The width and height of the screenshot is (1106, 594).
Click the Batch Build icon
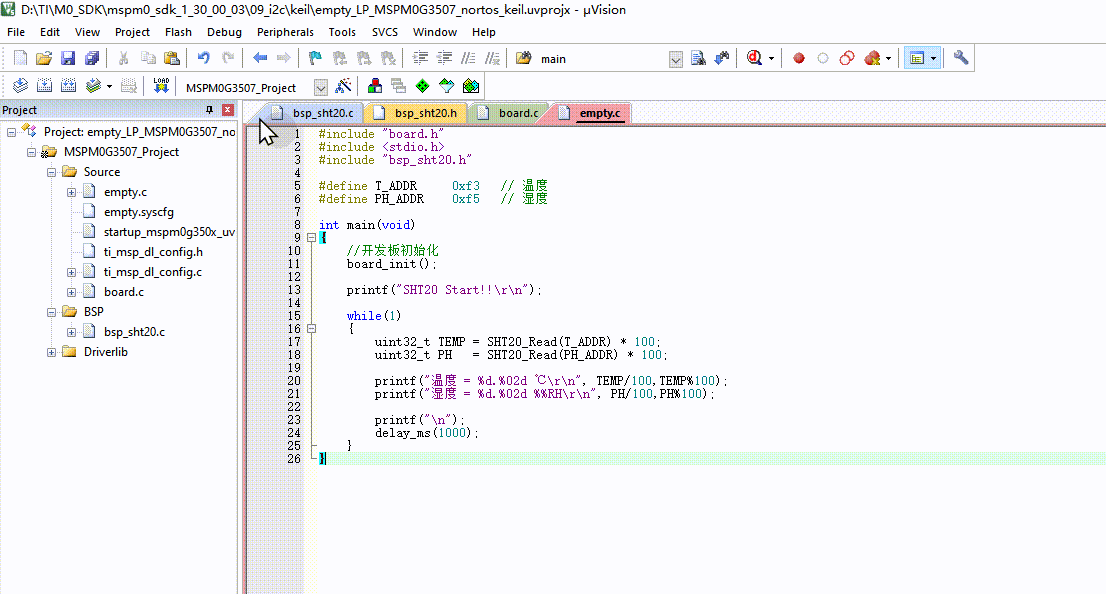(92, 86)
